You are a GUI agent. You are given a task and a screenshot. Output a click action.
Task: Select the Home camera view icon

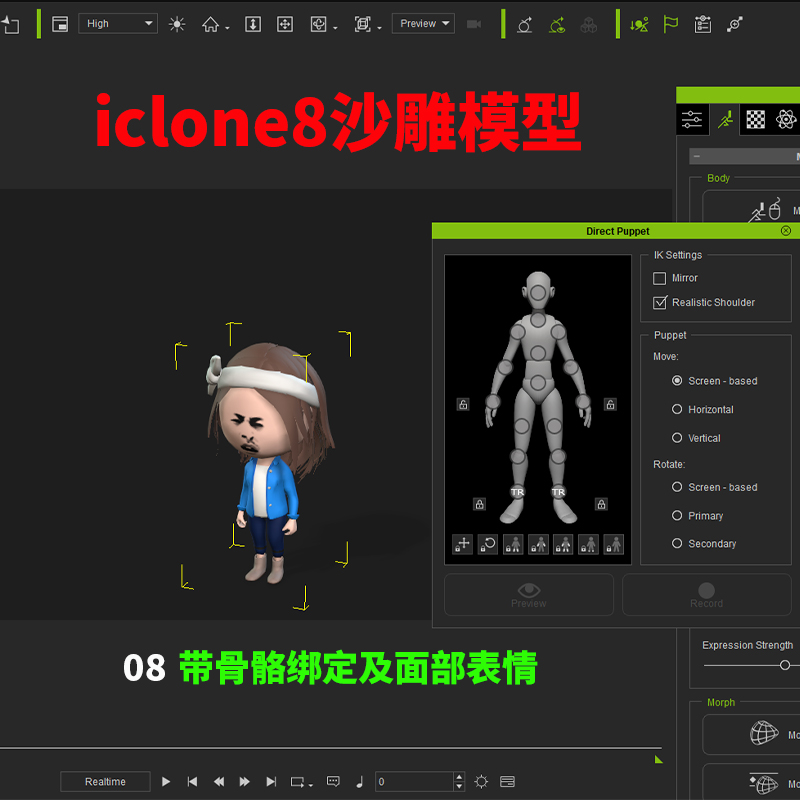point(212,24)
